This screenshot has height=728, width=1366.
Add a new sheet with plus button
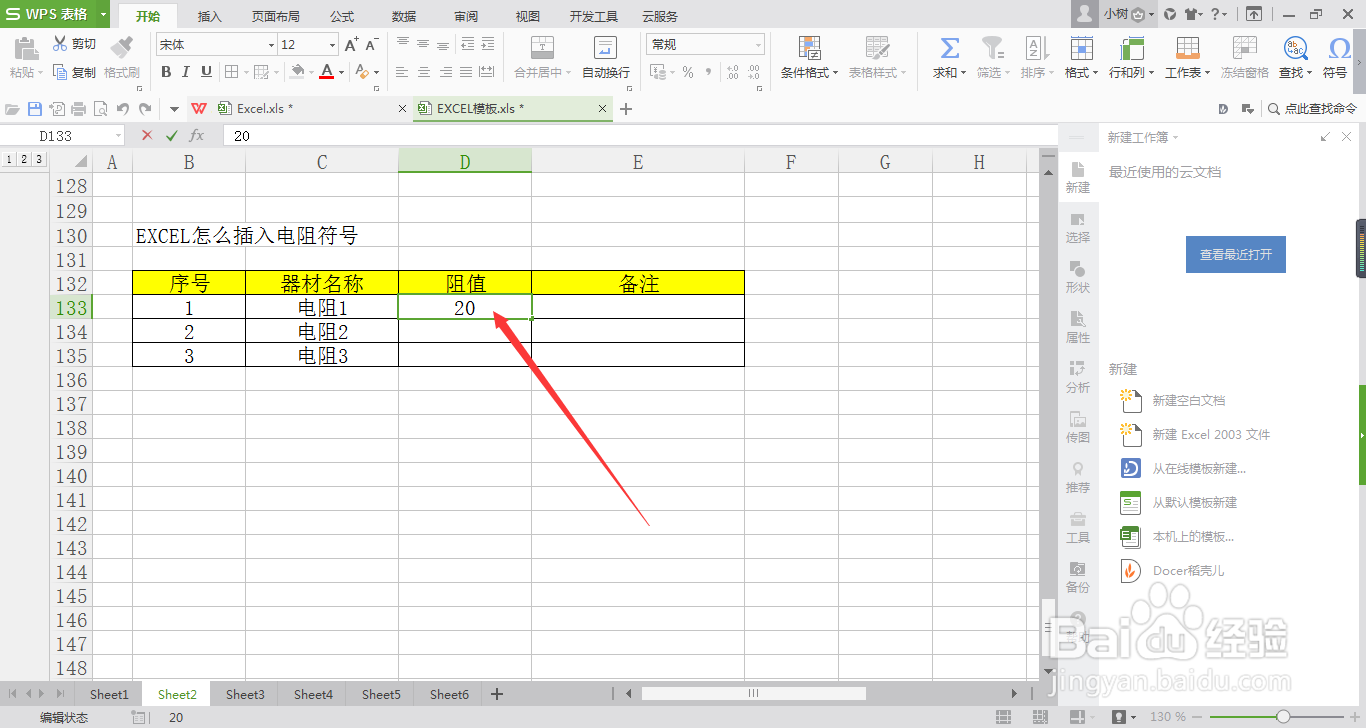tap(497, 694)
